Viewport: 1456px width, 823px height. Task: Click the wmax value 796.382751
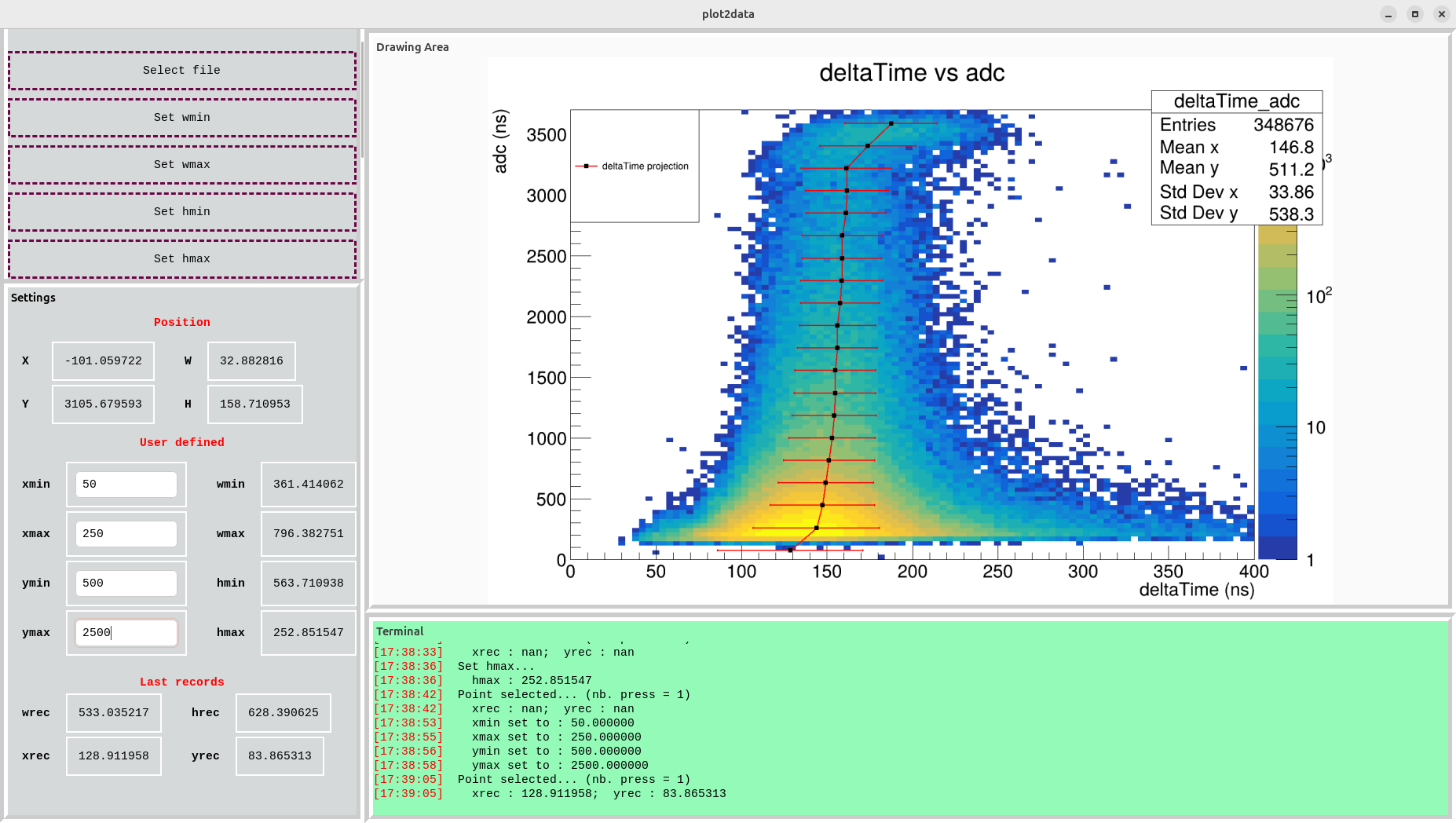point(308,534)
